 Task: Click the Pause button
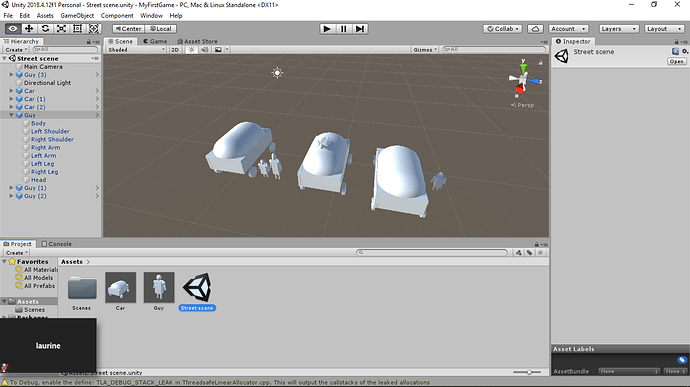343,29
